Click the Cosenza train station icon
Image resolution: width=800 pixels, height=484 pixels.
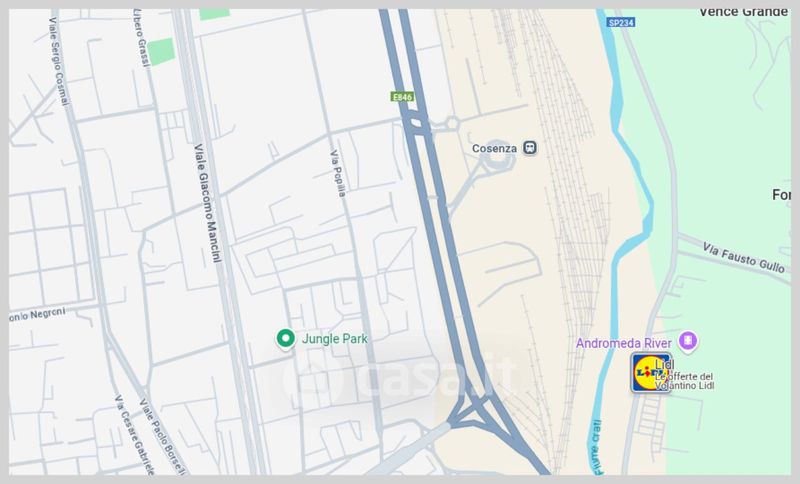tap(530, 148)
